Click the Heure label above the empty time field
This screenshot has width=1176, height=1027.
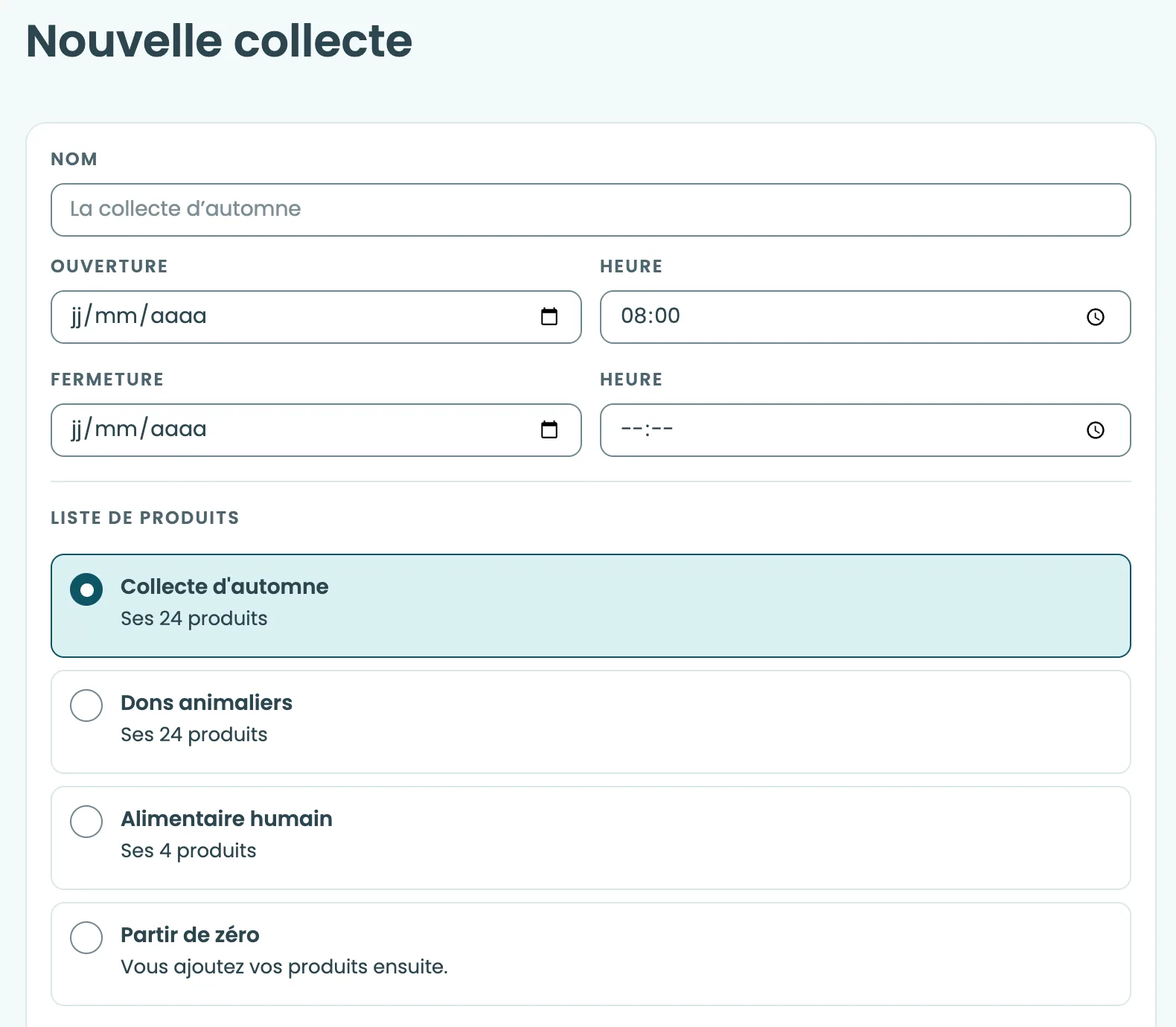[631, 380]
